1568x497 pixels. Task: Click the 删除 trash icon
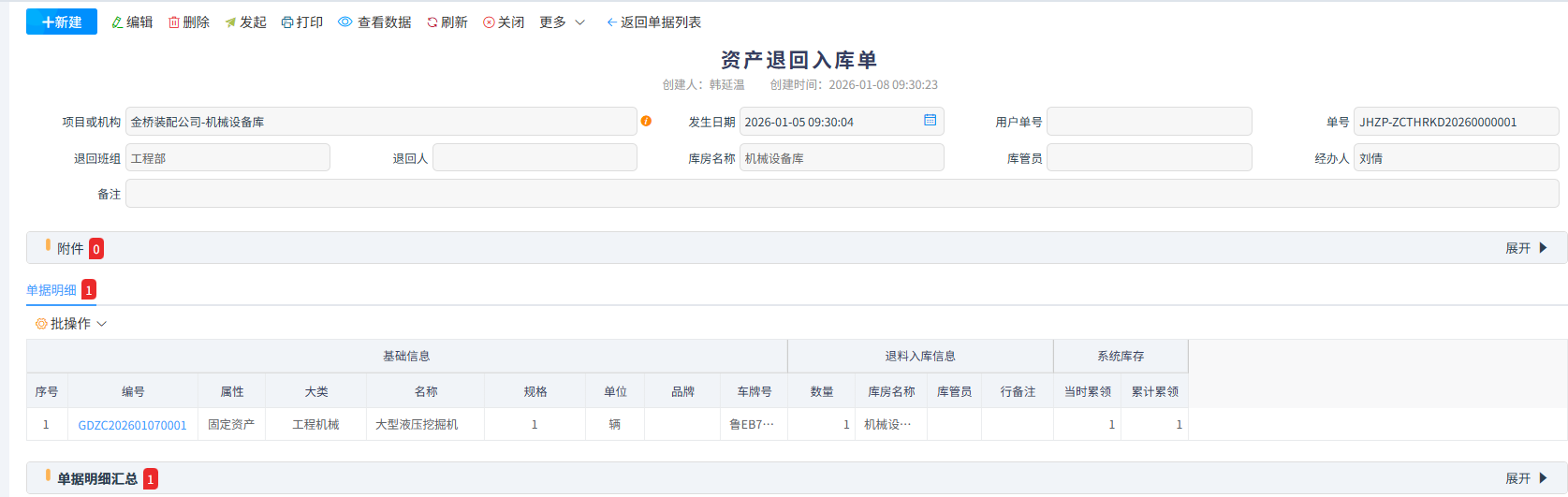point(174,22)
